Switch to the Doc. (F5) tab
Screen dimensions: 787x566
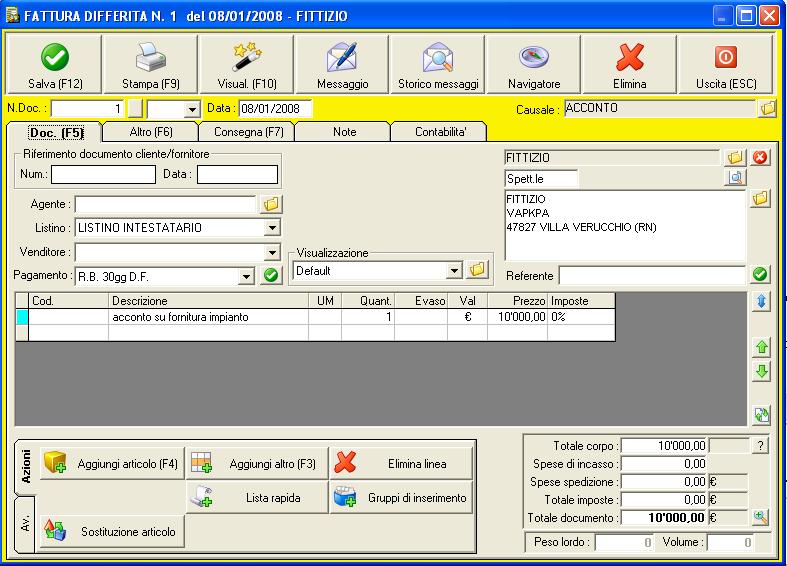(x=55, y=132)
